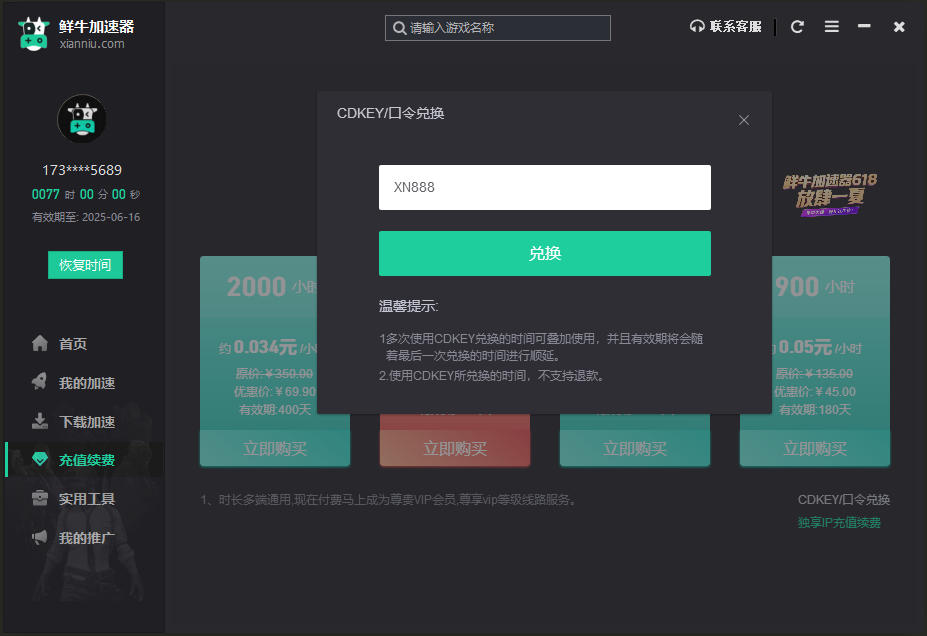Image resolution: width=927 pixels, height=636 pixels.
Task: Select 充值续费 in the sidebar
Action: (87, 460)
